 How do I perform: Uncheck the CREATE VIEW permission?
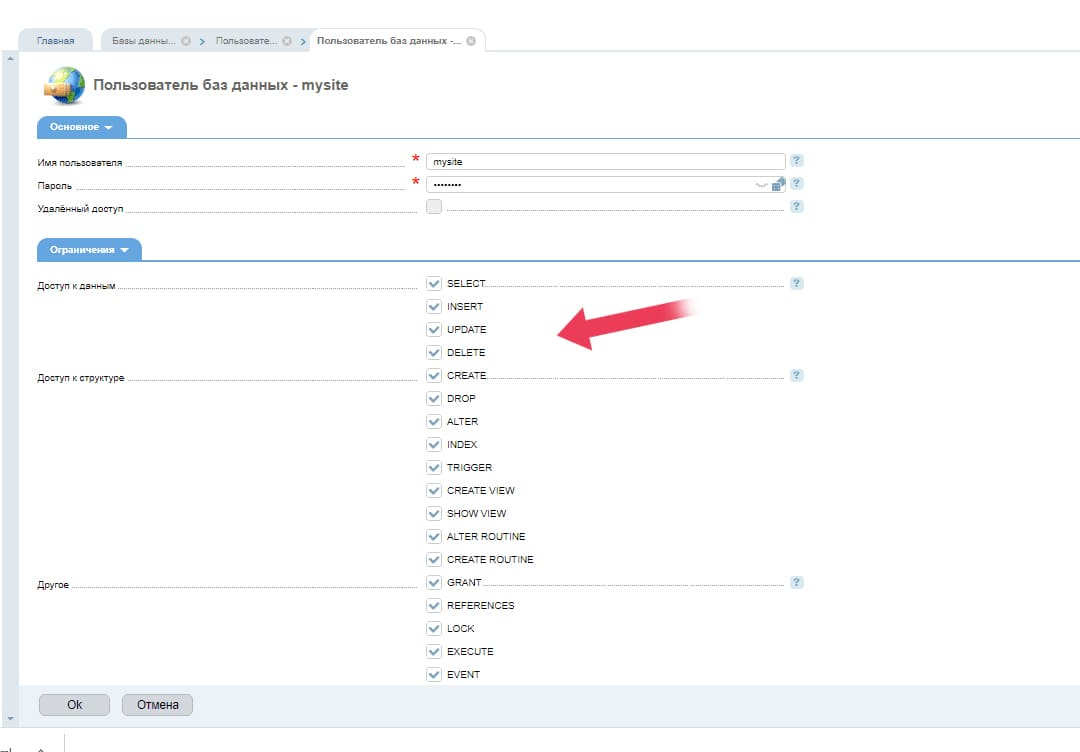pos(434,490)
